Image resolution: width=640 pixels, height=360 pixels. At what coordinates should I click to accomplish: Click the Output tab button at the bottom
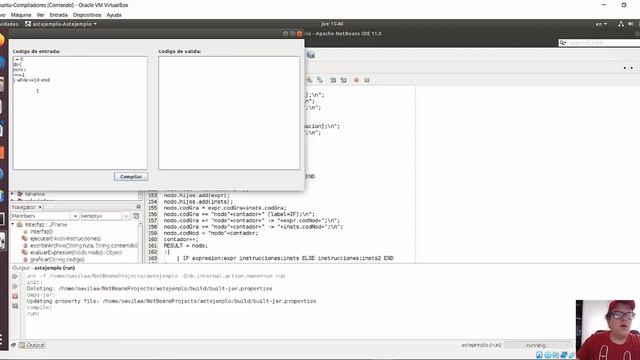32,345
